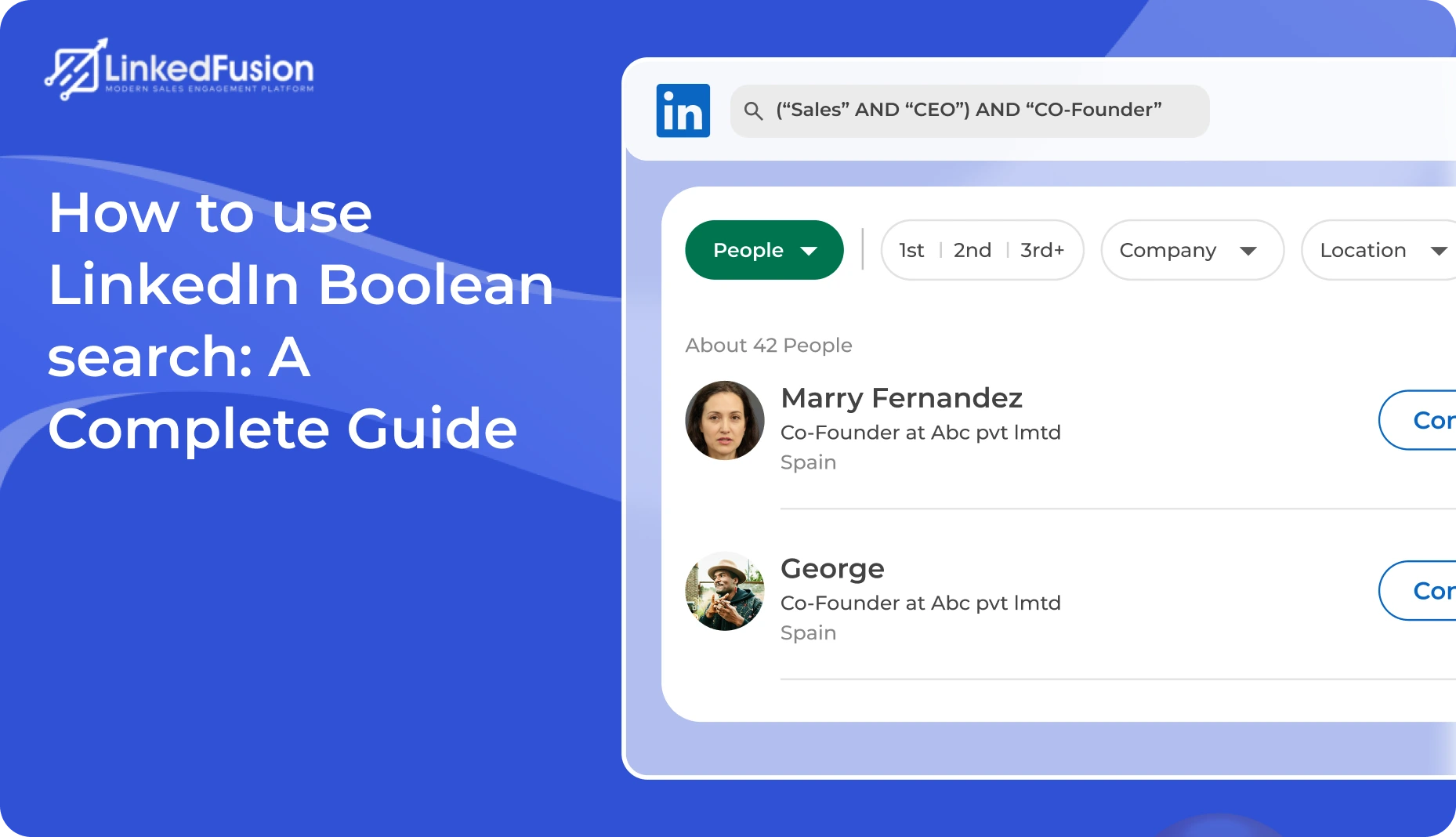Select the 2nd connection filter
This screenshot has width=1456, height=837.
pyautogui.click(x=972, y=250)
